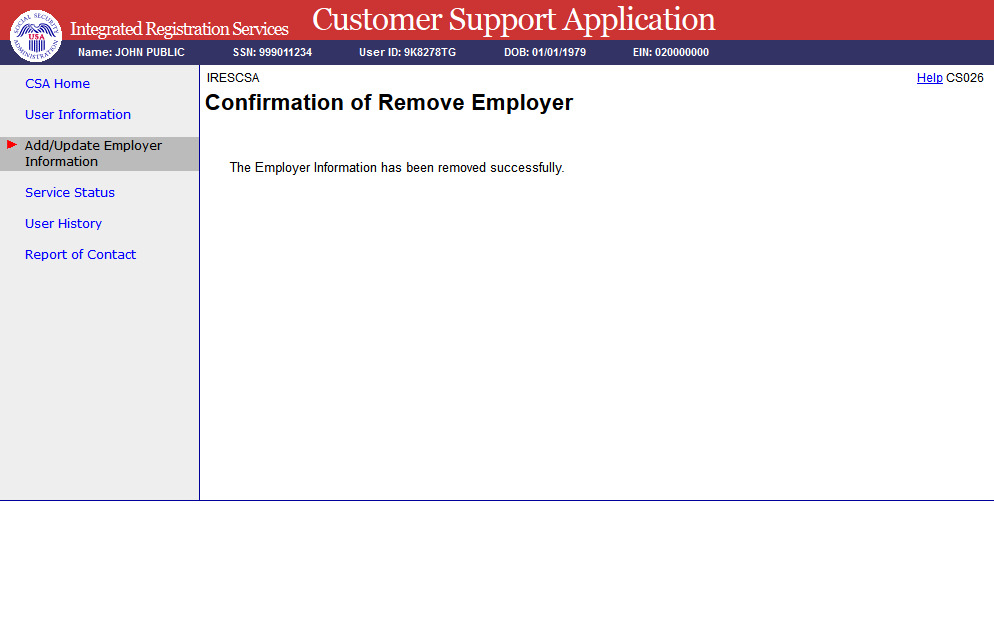Click the Customer Support Application banner title
This screenshot has height=640, width=994.
(x=513, y=20)
